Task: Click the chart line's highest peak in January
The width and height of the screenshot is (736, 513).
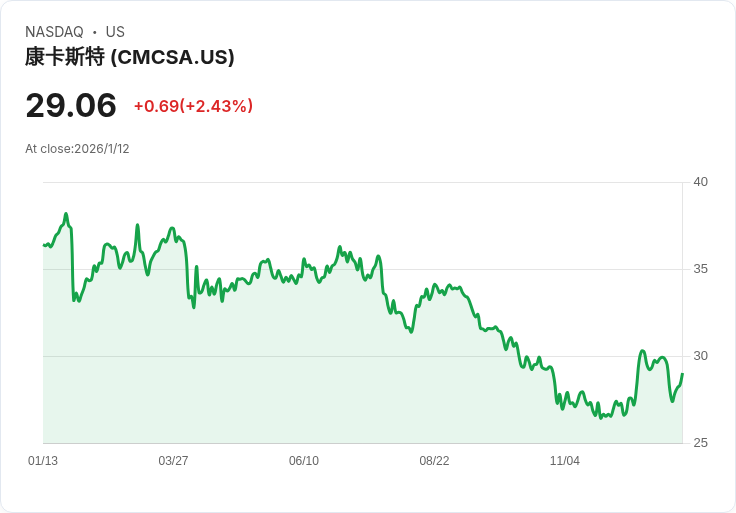Action: tap(66, 214)
